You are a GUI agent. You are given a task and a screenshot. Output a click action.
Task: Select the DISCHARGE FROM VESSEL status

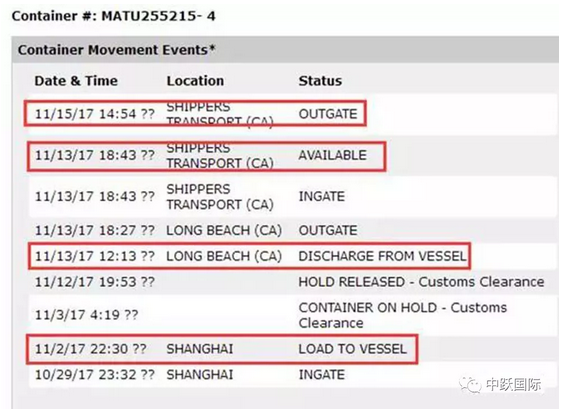[382, 256]
